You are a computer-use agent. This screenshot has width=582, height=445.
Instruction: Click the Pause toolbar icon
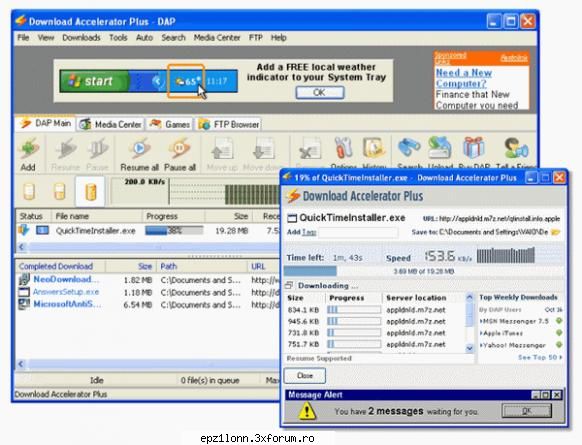[x=97, y=149]
